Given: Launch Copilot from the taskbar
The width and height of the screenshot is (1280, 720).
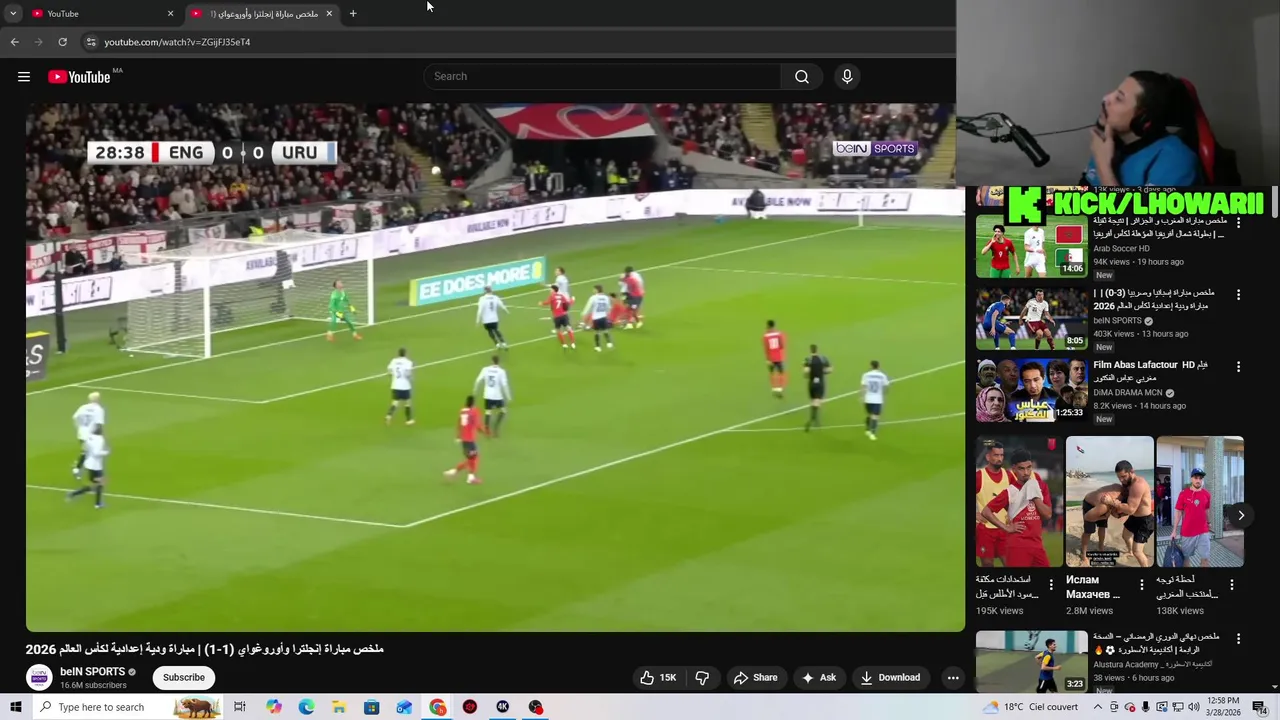Looking at the screenshot, I should (x=273, y=707).
